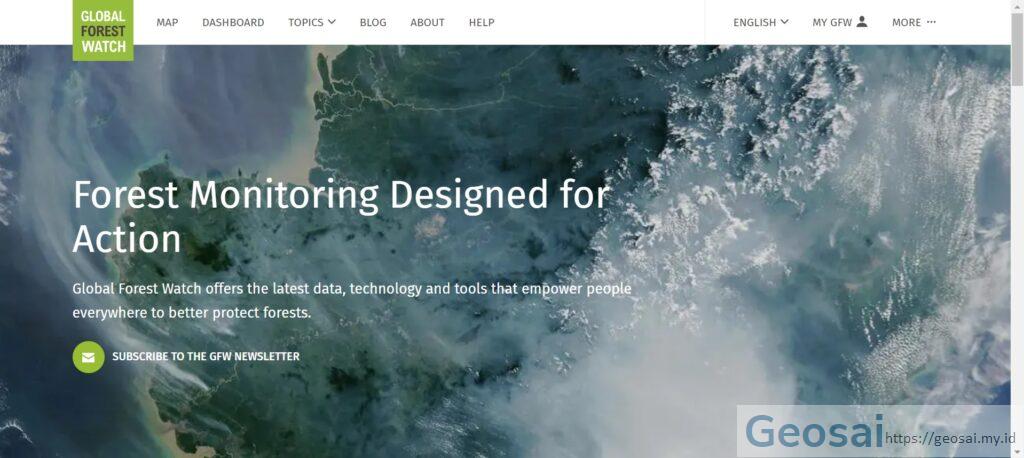
Task: Open the HELP navigation item
Action: (x=481, y=22)
